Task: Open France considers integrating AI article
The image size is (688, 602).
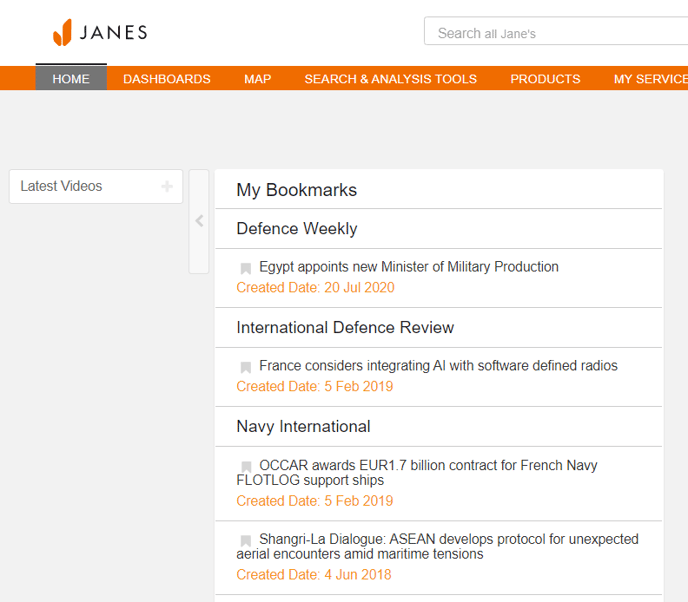Action: point(438,366)
